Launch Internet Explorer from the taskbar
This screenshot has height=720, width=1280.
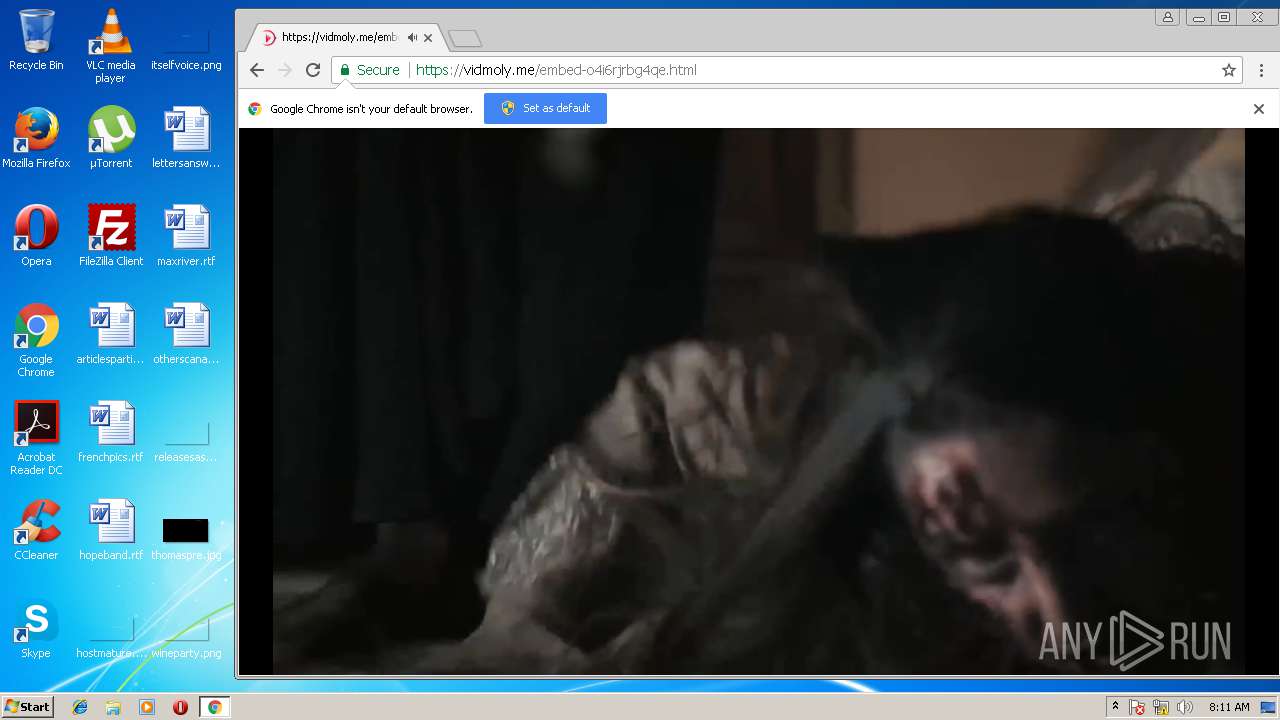[x=80, y=707]
